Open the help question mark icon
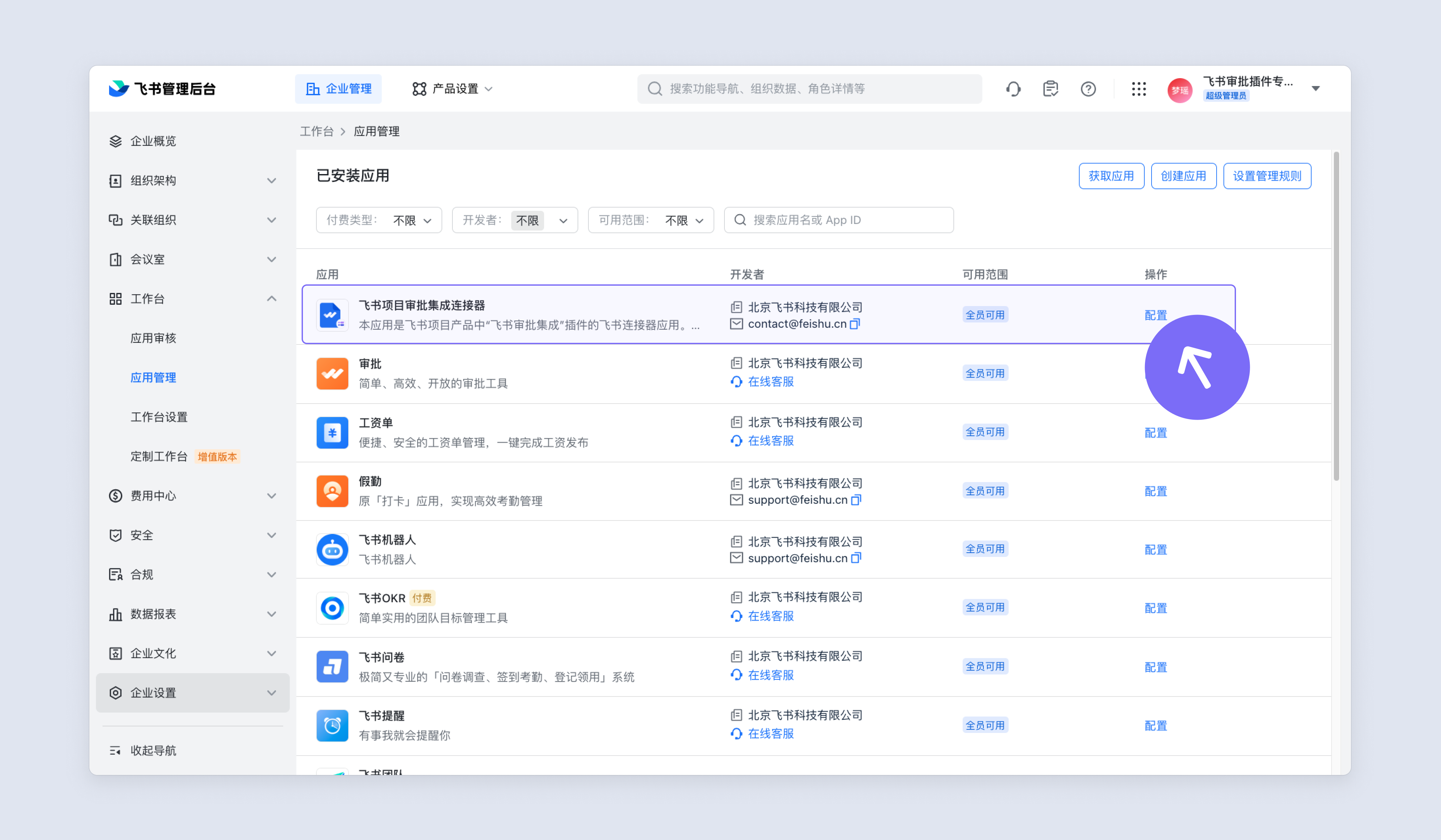Viewport: 1441px width, 840px height. (x=1088, y=89)
